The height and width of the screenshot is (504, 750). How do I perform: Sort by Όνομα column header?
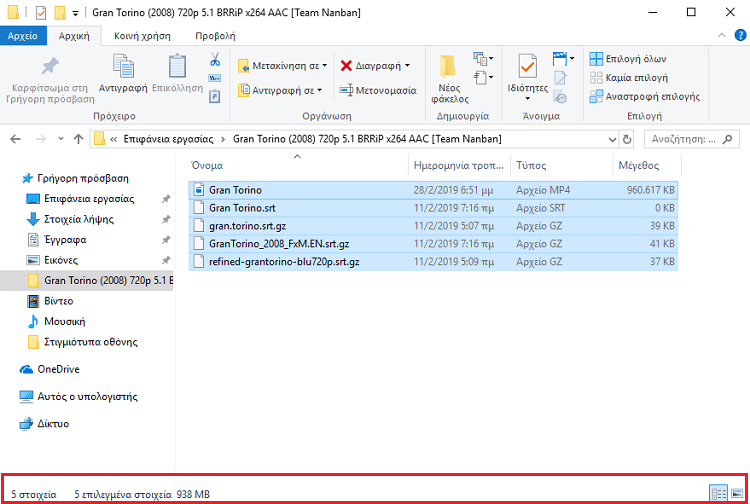[297, 165]
